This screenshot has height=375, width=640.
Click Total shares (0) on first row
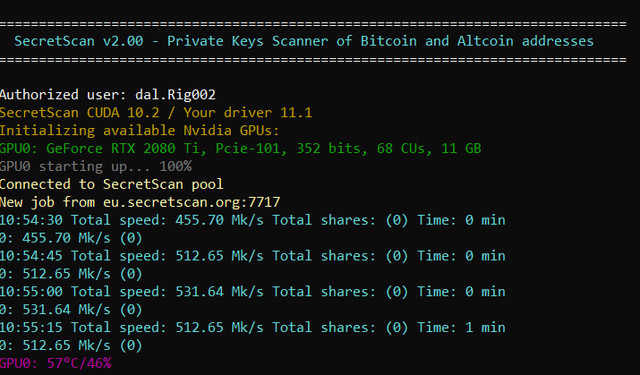click(340, 220)
